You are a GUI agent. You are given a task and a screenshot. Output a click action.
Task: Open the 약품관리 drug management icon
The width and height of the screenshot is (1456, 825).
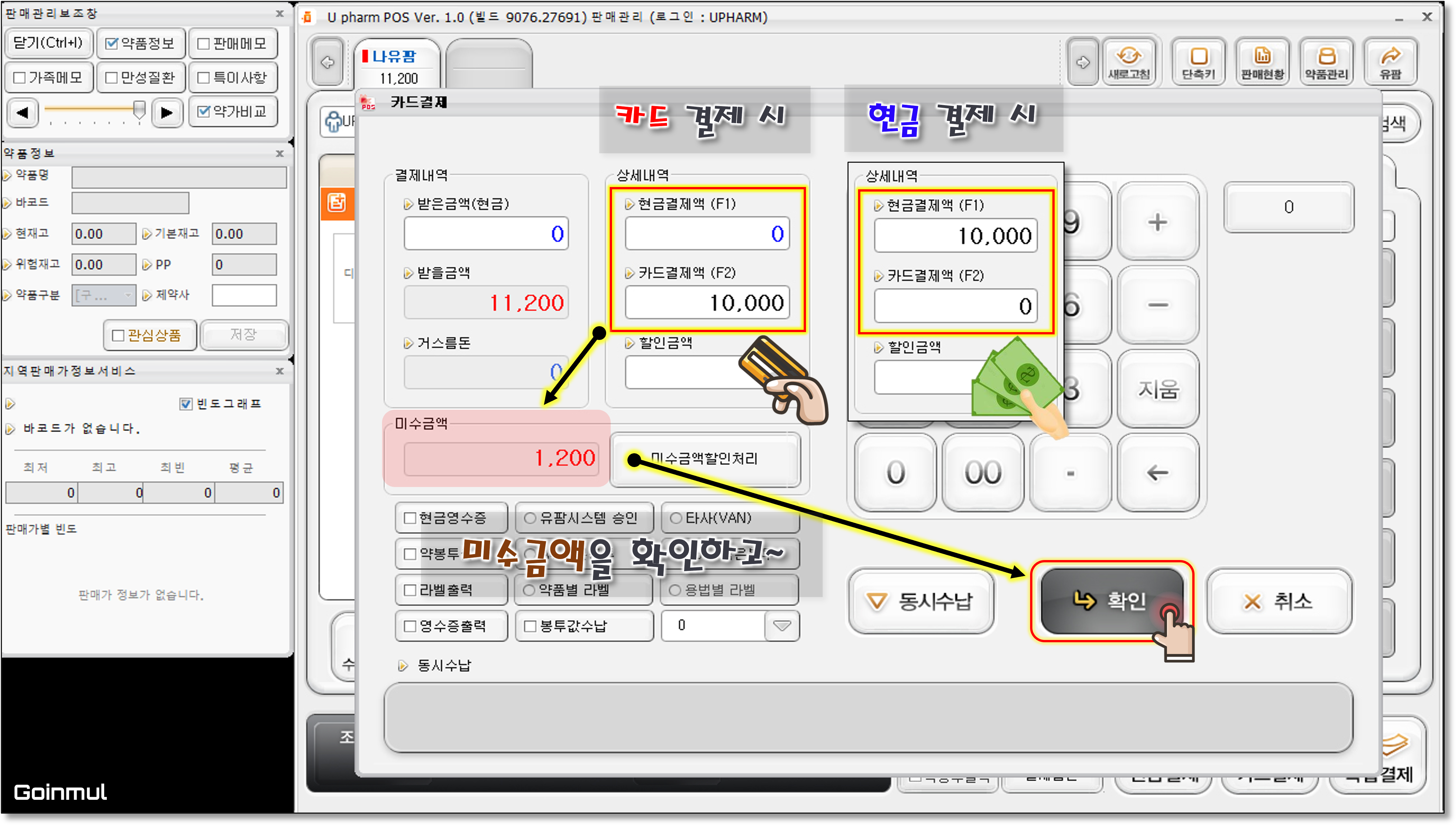(x=1326, y=62)
